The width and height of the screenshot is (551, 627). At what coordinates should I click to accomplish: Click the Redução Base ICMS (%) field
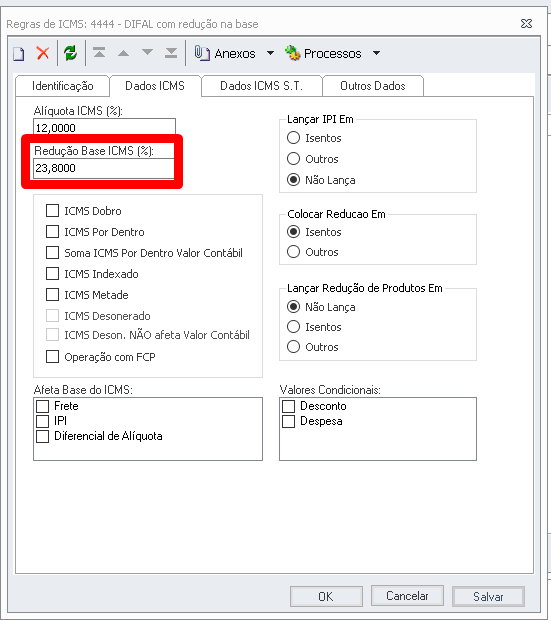[x=104, y=168]
